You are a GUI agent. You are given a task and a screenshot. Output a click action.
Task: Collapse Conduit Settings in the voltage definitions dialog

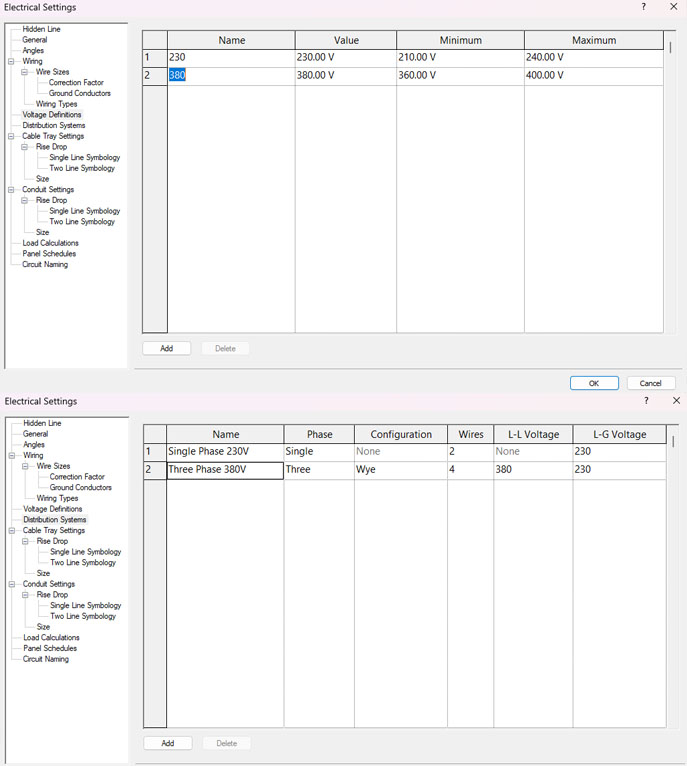point(11,190)
